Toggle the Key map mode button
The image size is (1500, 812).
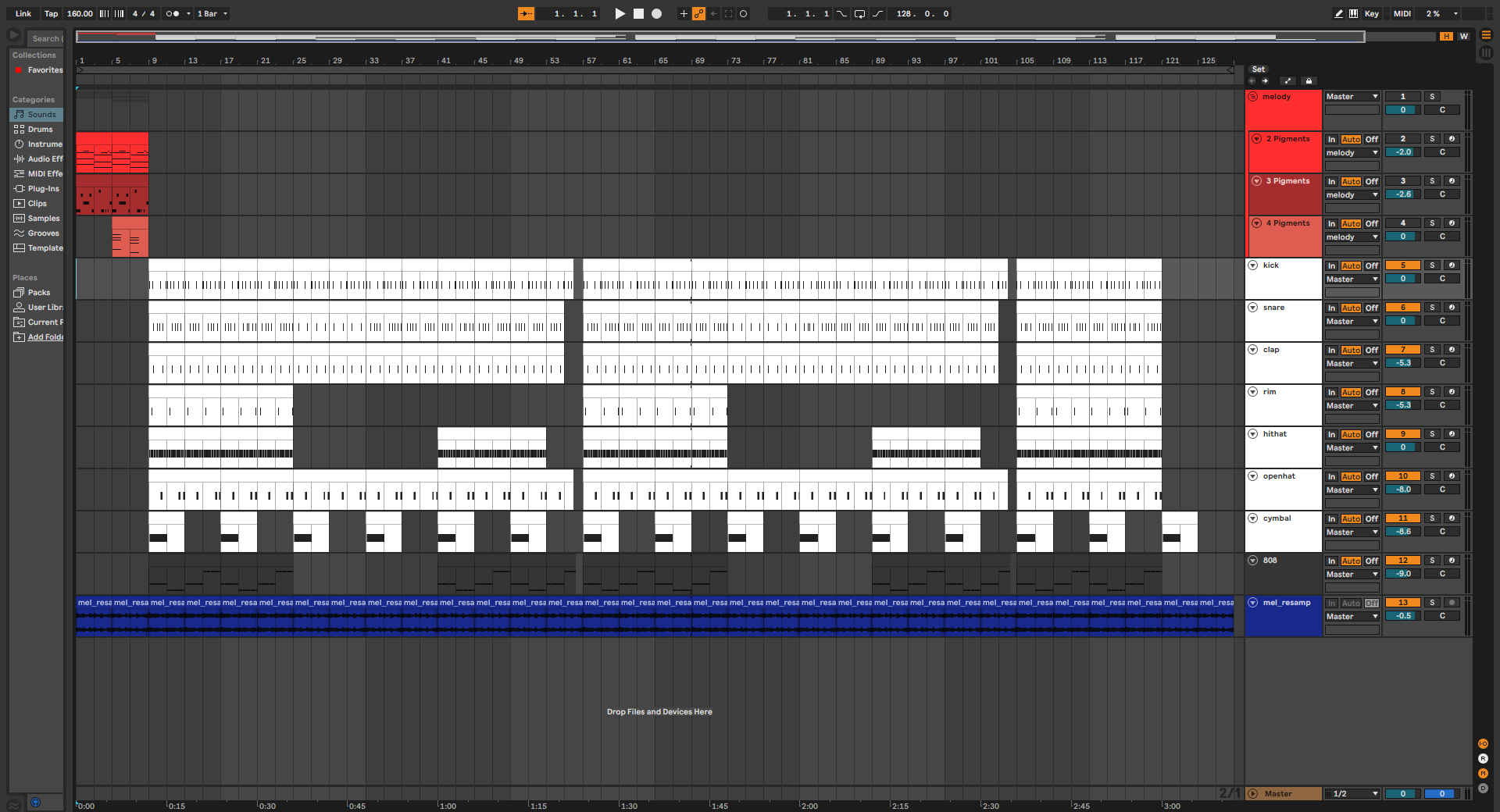click(x=1372, y=13)
